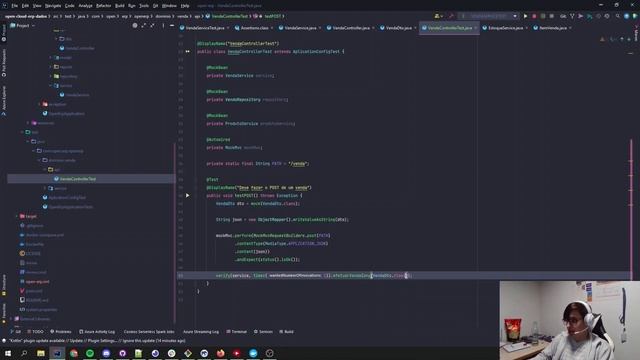The image size is (640, 360).
Task: Open Cosmos Serverless Spark Jobs window
Action: click(149, 332)
